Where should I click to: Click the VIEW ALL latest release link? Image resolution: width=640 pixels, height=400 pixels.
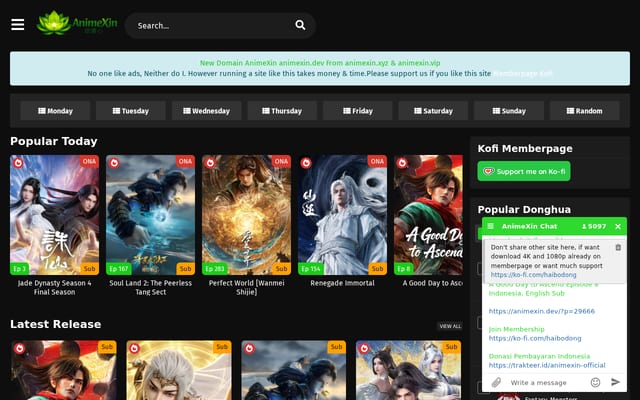(x=450, y=326)
